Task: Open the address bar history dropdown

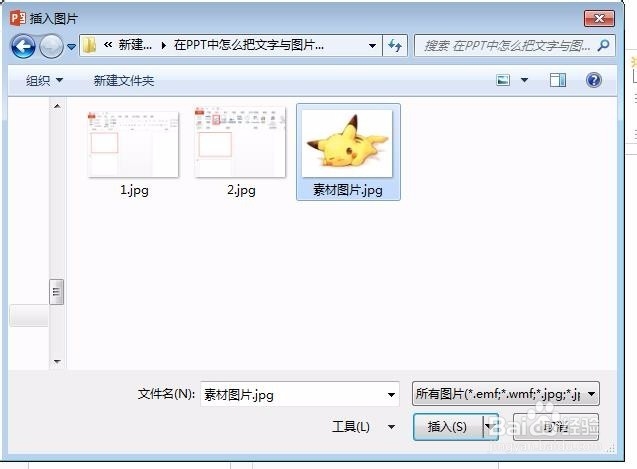Action: [372, 46]
